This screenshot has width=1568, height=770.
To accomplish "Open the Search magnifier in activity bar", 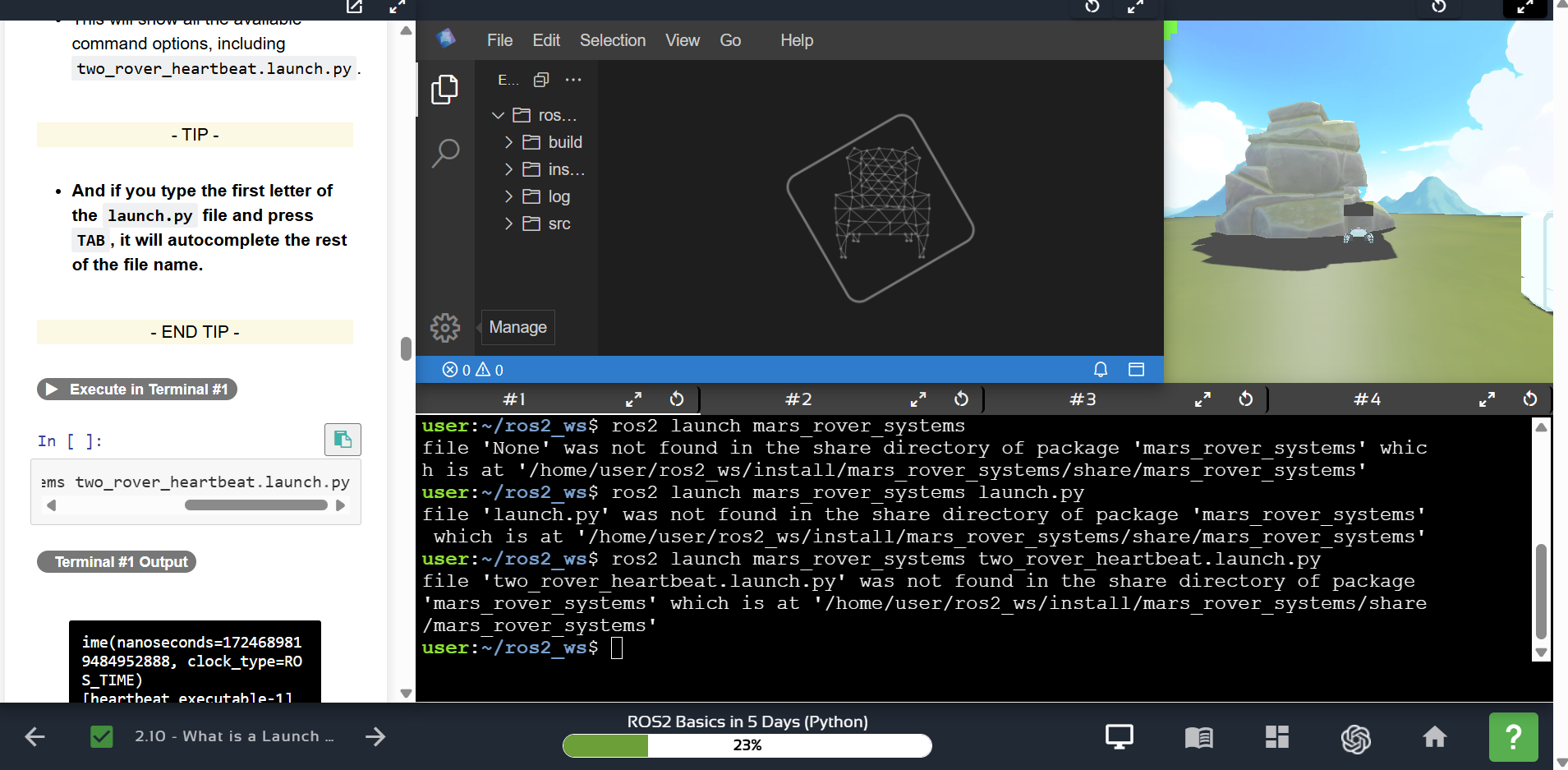I will tap(445, 153).
